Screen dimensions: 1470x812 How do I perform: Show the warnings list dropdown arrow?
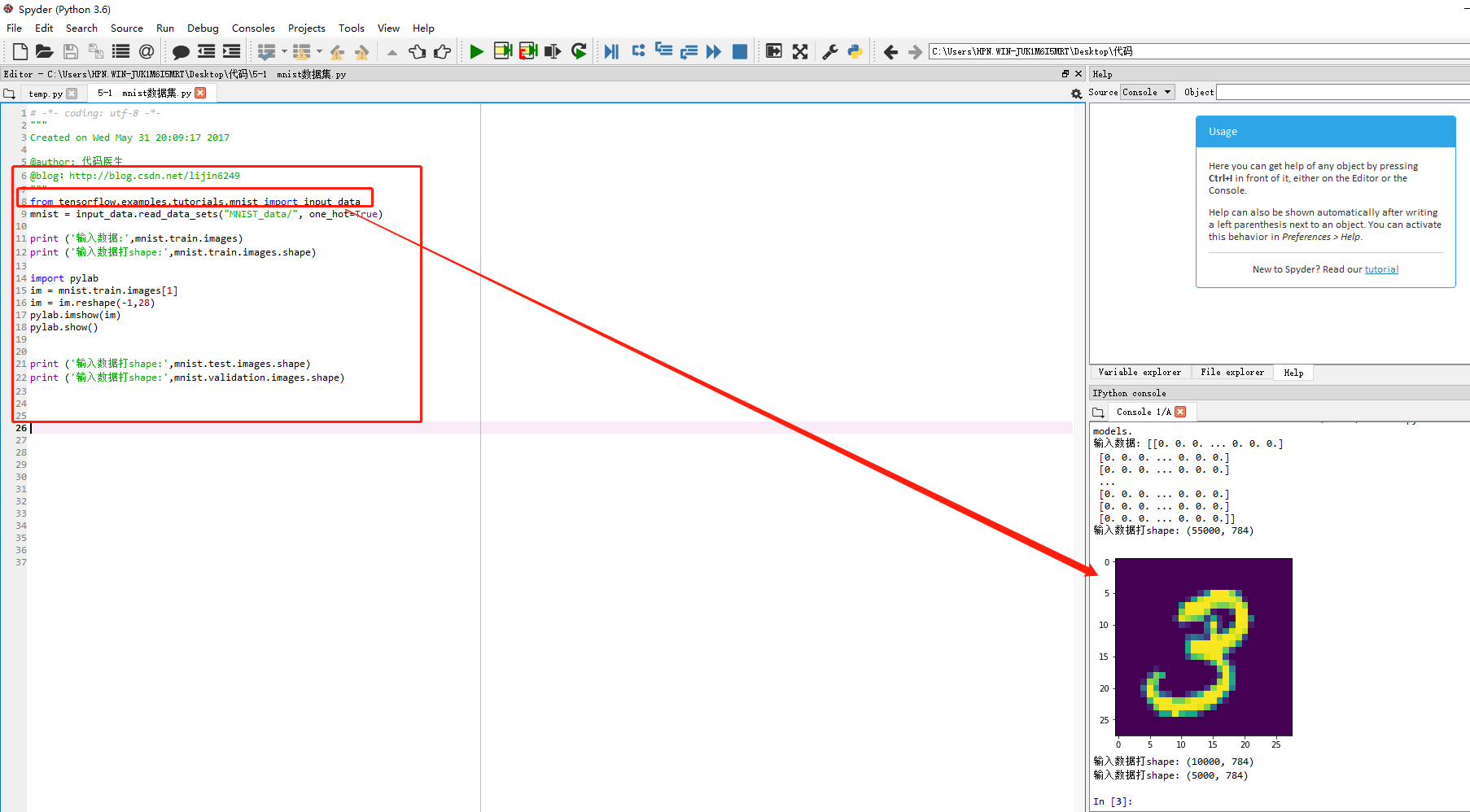click(x=319, y=51)
